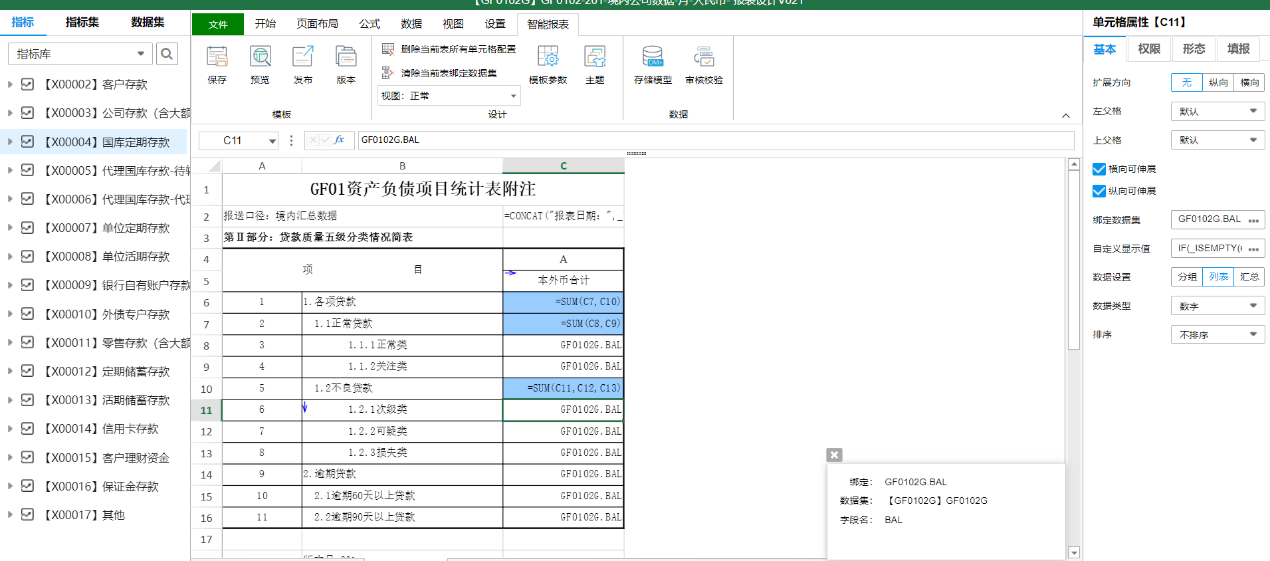This screenshot has width=1270, height=561.
Task: Click the 保存 save icon
Action: [x=217, y=57]
